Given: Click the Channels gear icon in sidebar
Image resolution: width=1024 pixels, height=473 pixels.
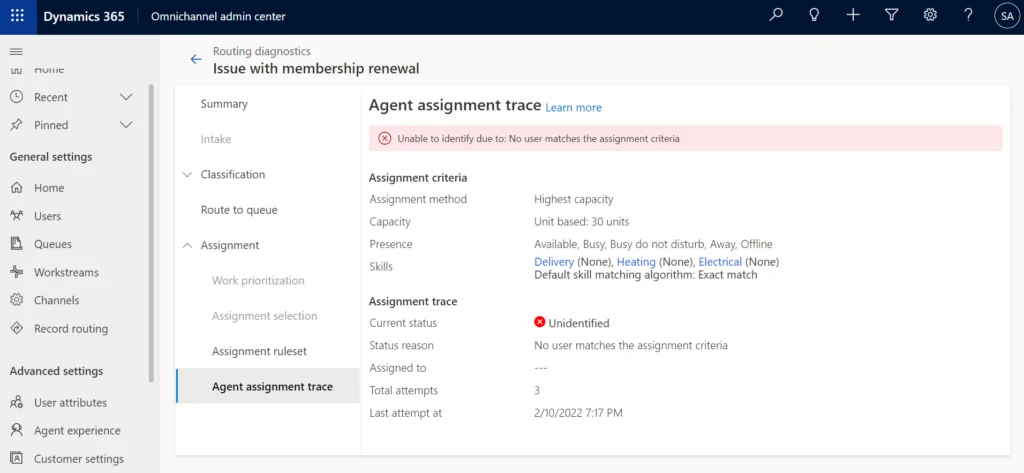Looking at the screenshot, I should (17, 300).
